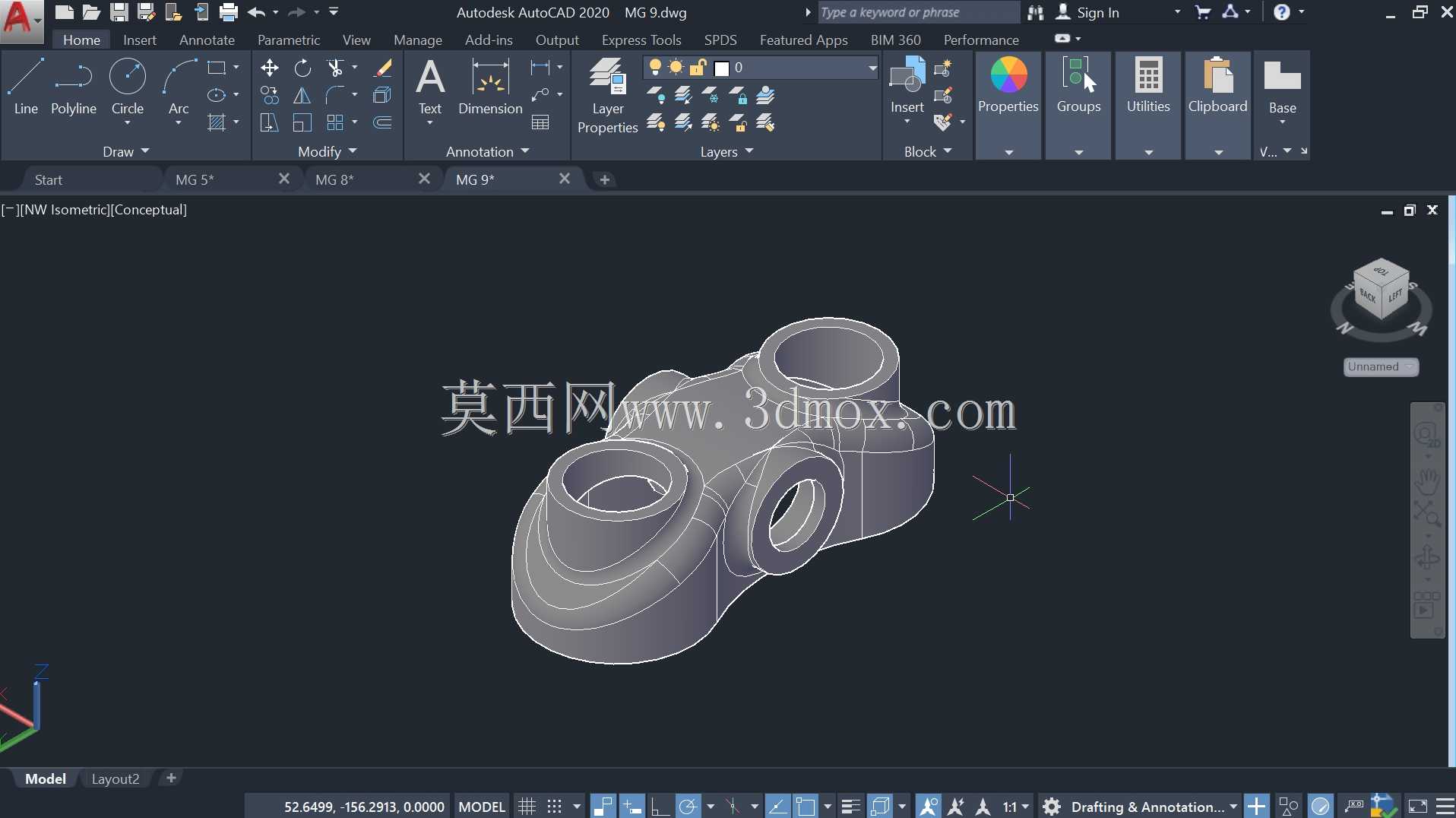Open the annotation scale 1:1 dropdown
This screenshot has width=1456, height=818.
coord(1016,807)
